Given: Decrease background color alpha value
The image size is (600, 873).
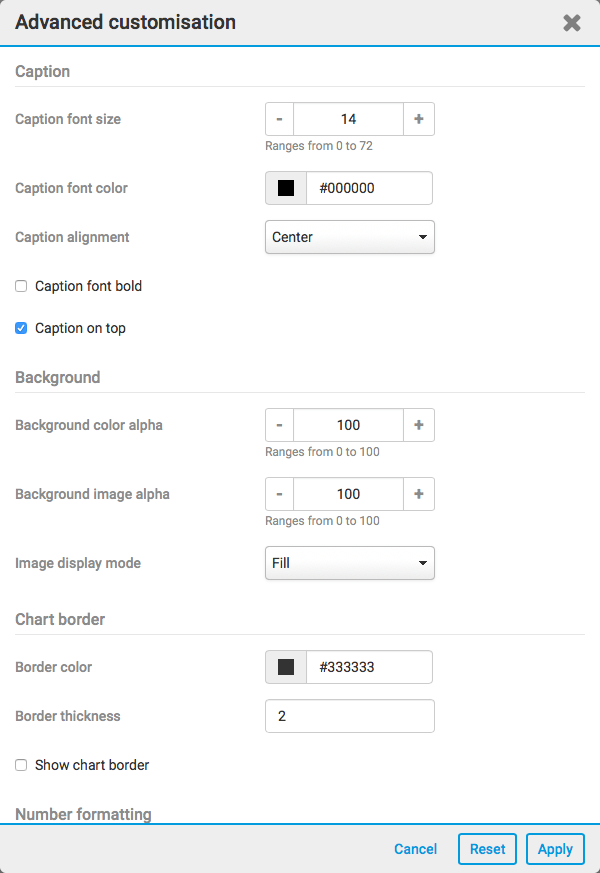Looking at the screenshot, I should [279, 425].
